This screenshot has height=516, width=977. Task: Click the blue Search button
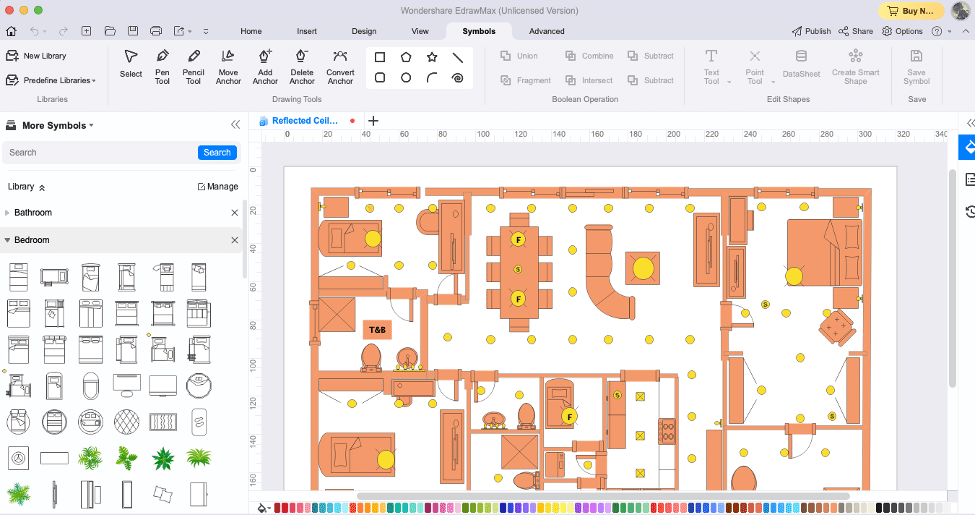[217, 152]
